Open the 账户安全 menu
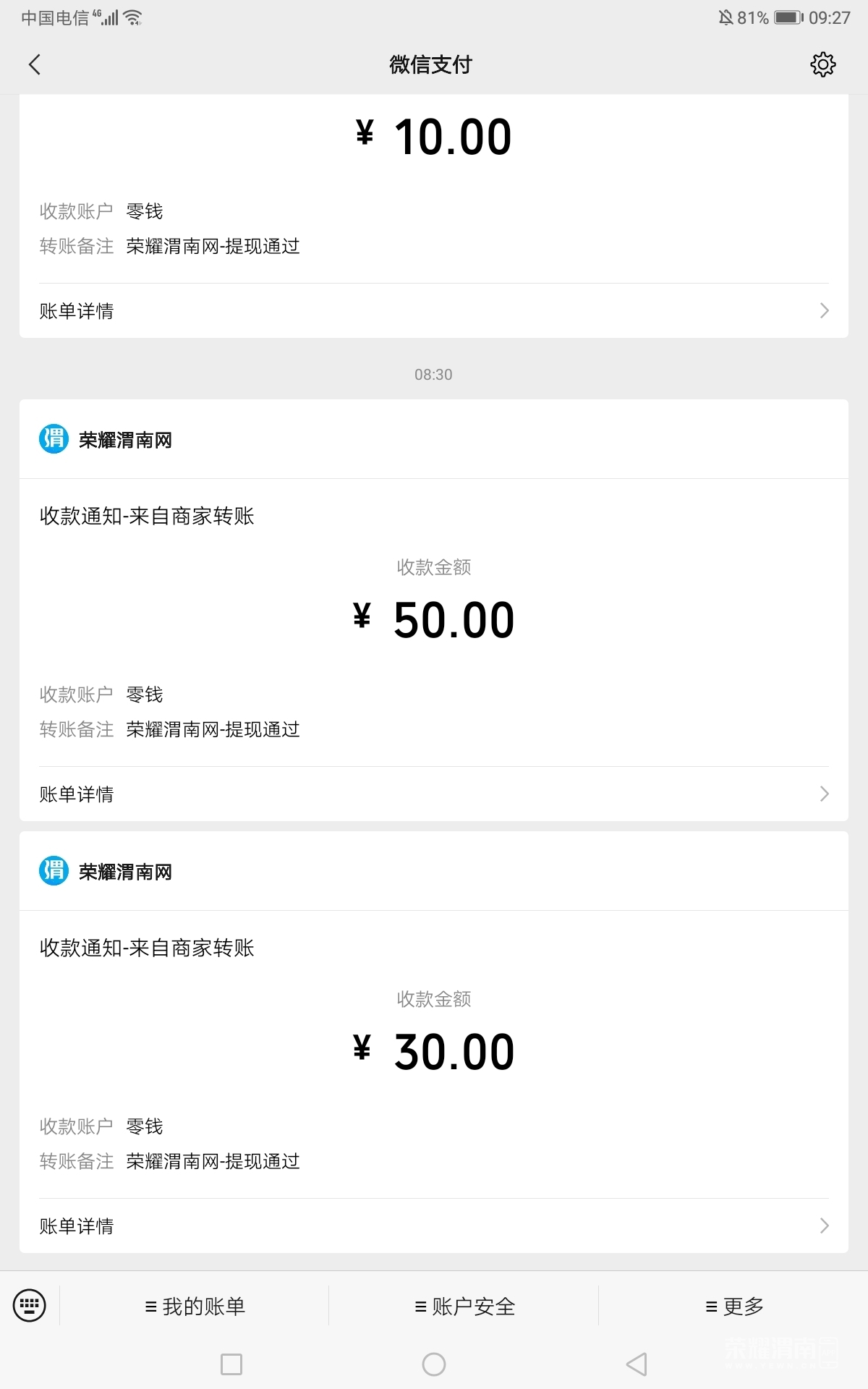The width and height of the screenshot is (868, 1389). pyautogui.click(x=464, y=1307)
